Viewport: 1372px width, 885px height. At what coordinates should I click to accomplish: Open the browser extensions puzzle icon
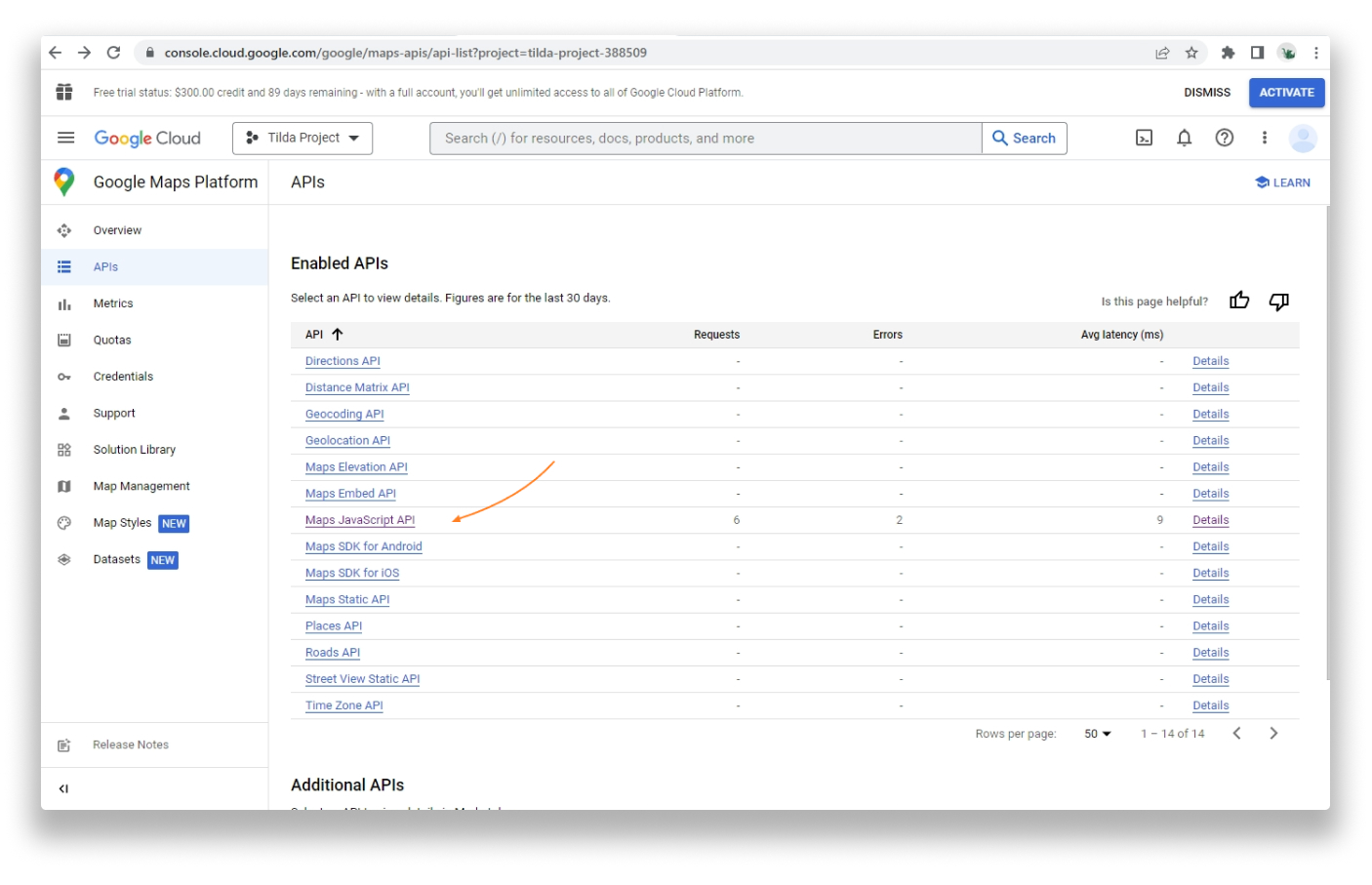(1228, 53)
